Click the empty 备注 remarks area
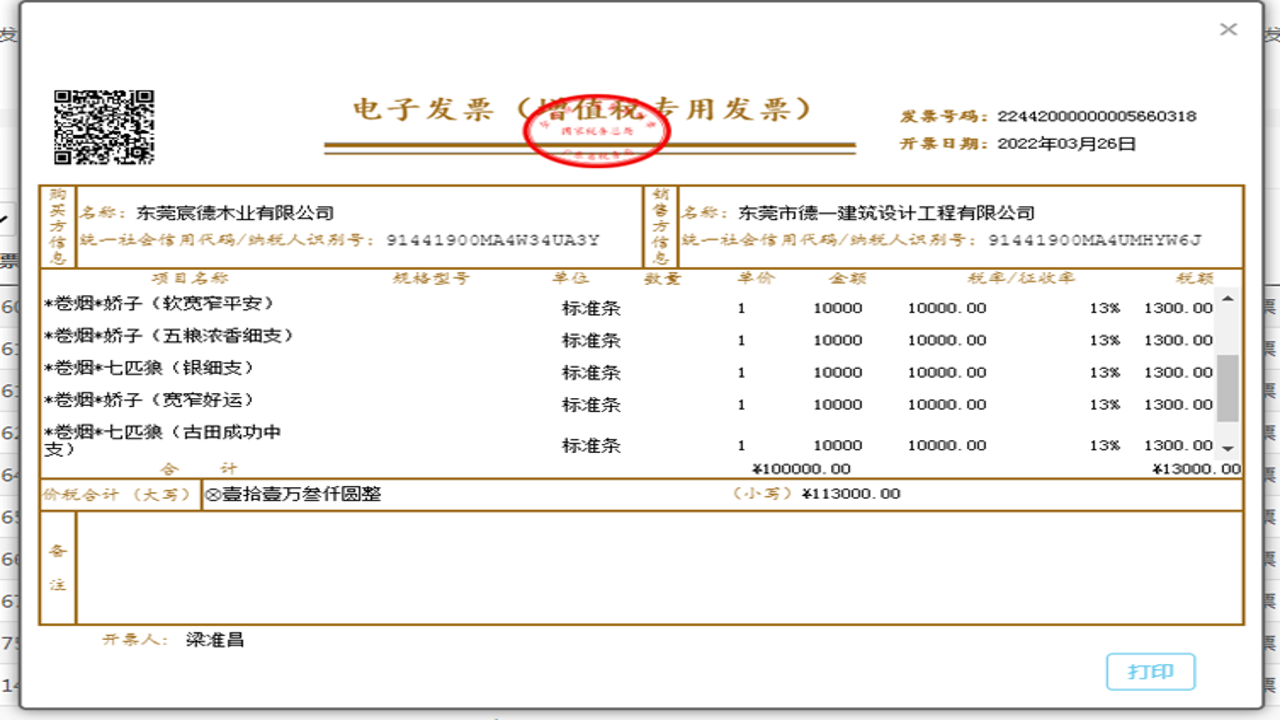 click(x=659, y=568)
